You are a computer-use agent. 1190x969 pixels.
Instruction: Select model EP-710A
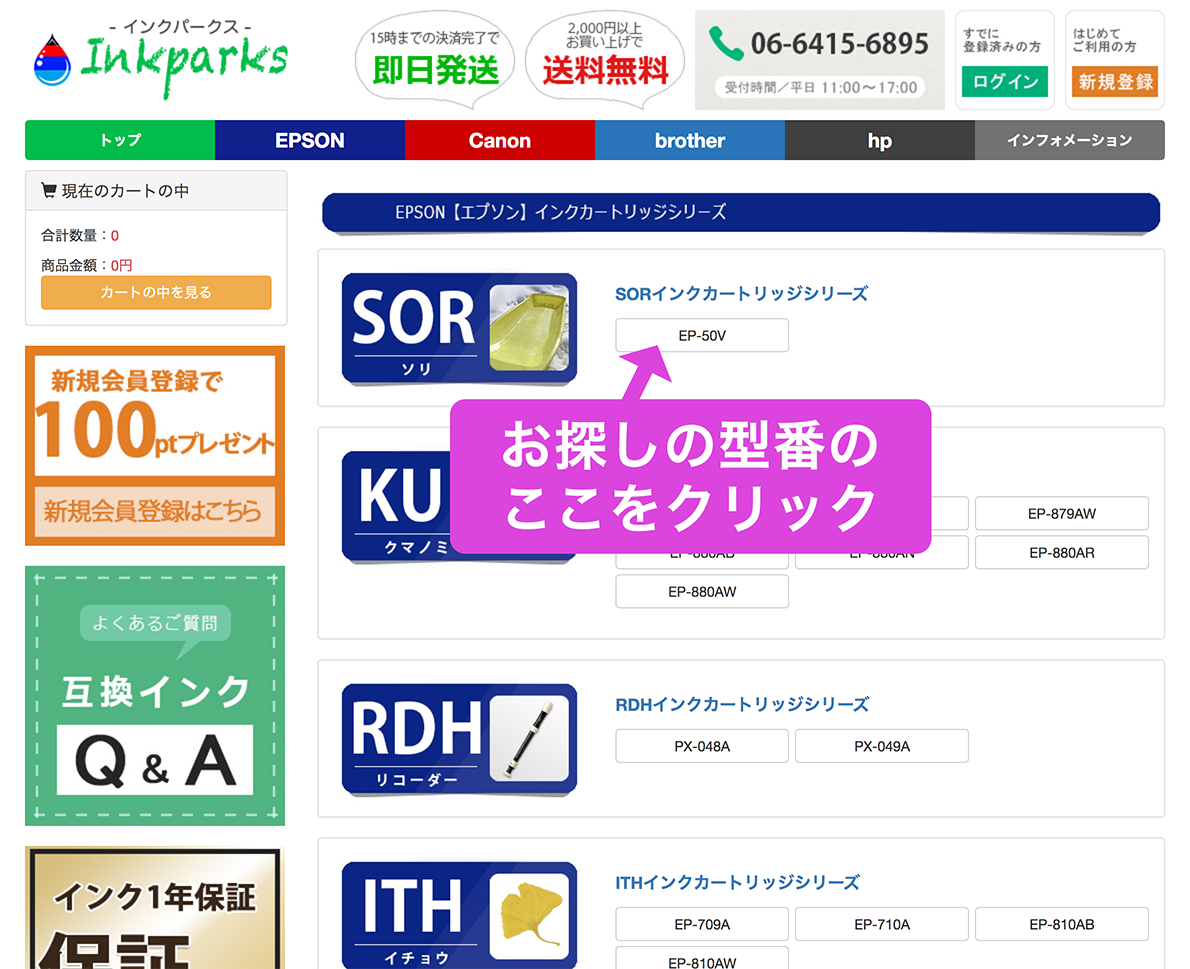(x=882, y=924)
